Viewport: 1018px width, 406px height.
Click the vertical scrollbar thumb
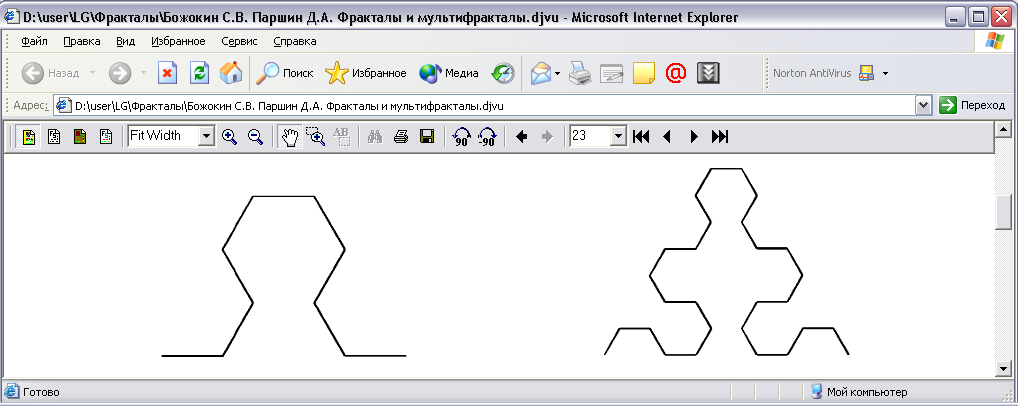pos(1004,211)
